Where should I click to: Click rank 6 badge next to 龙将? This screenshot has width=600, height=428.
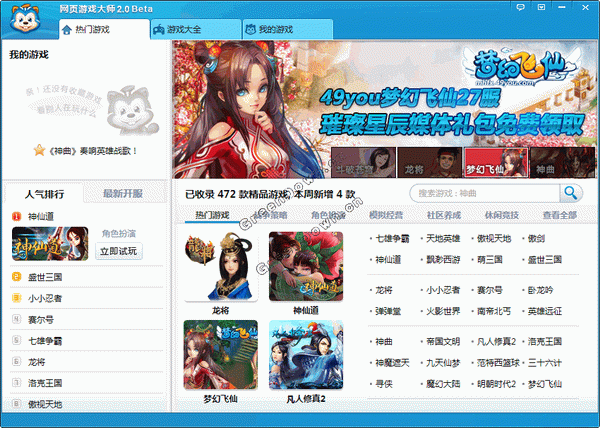(16, 361)
